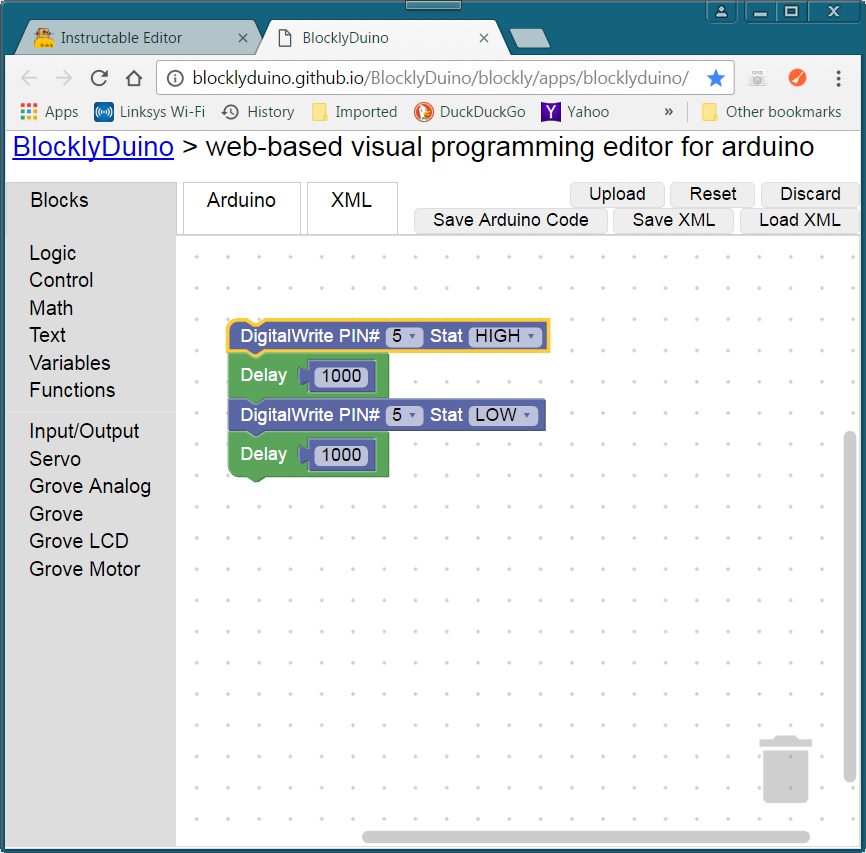Click the orange extension icon in toolbar
Image resolution: width=866 pixels, height=853 pixels.
pyautogui.click(x=797, y=78)
